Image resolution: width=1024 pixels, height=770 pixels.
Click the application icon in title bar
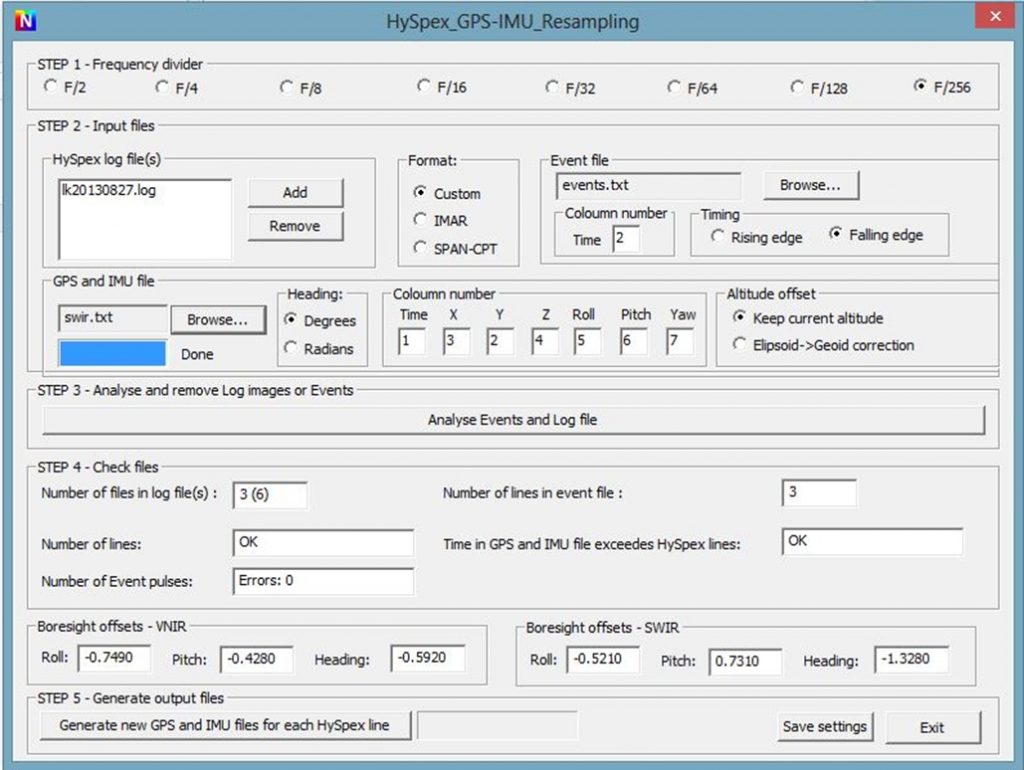pos(25,21)
